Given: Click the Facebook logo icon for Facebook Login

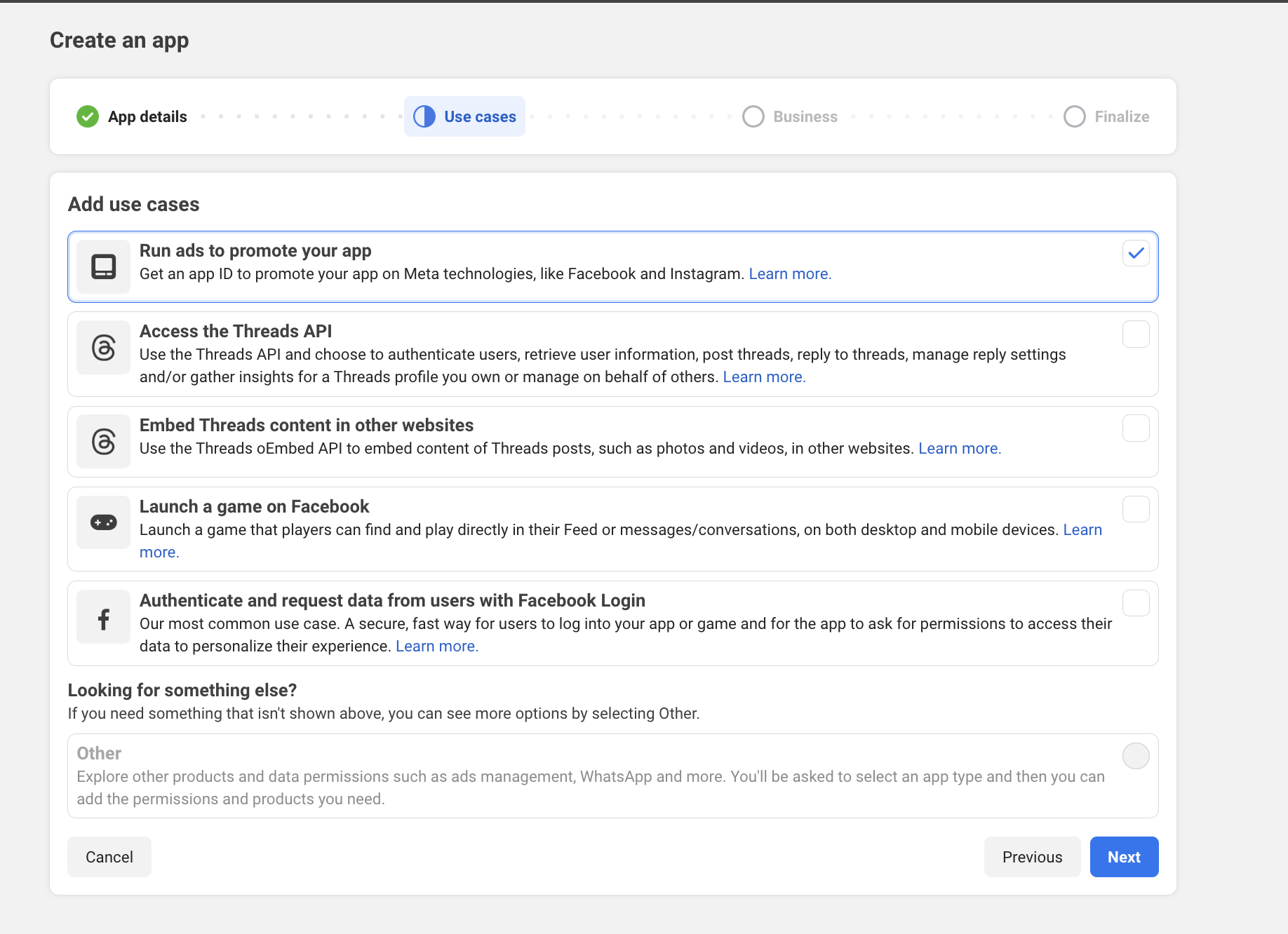Looking at the screenshot, I should (103, 616).
